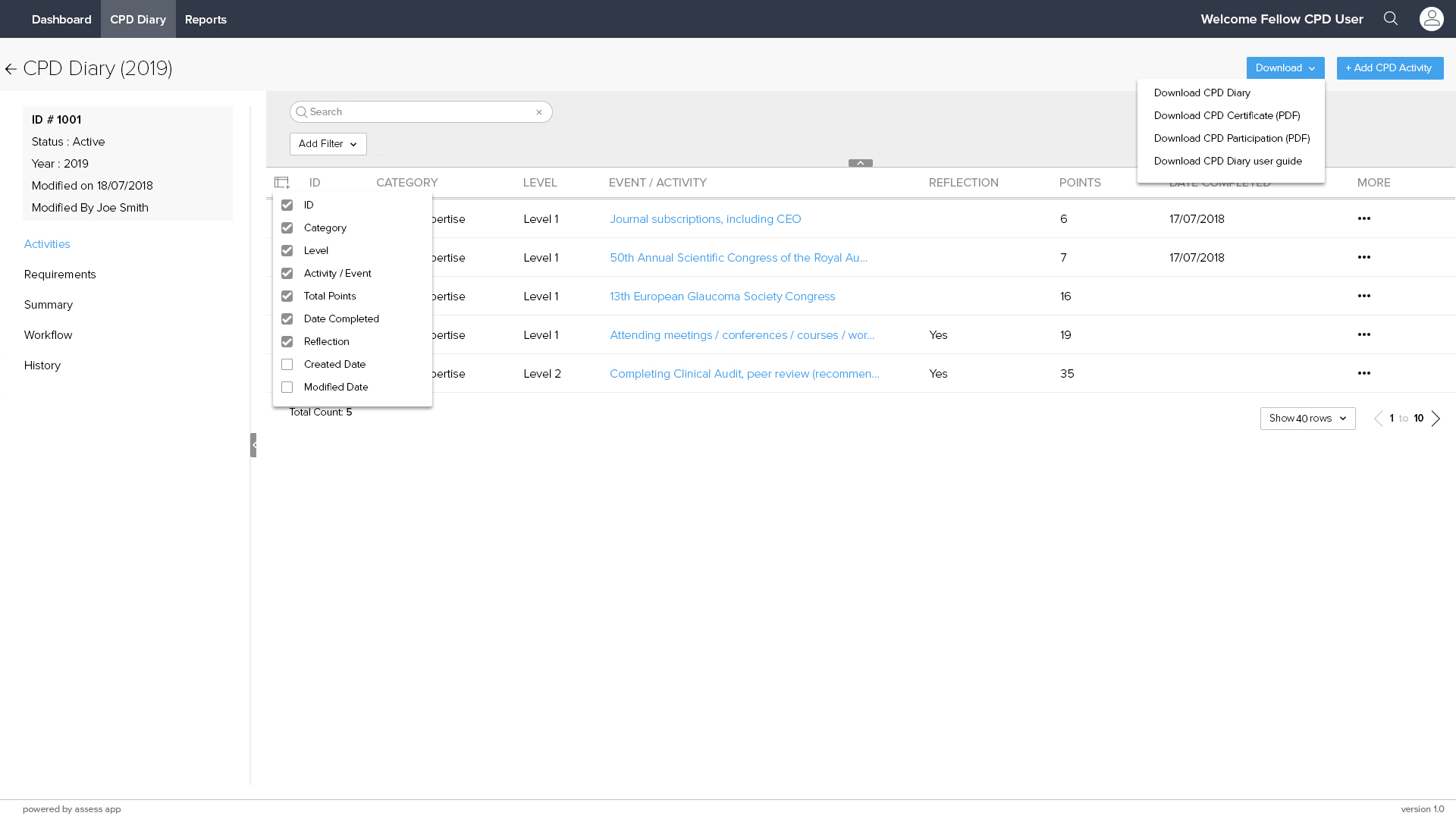This screenshot has height=819, width=1456.
Task: Open the Show 40 rows dropdown
Action: (1307, 419)
